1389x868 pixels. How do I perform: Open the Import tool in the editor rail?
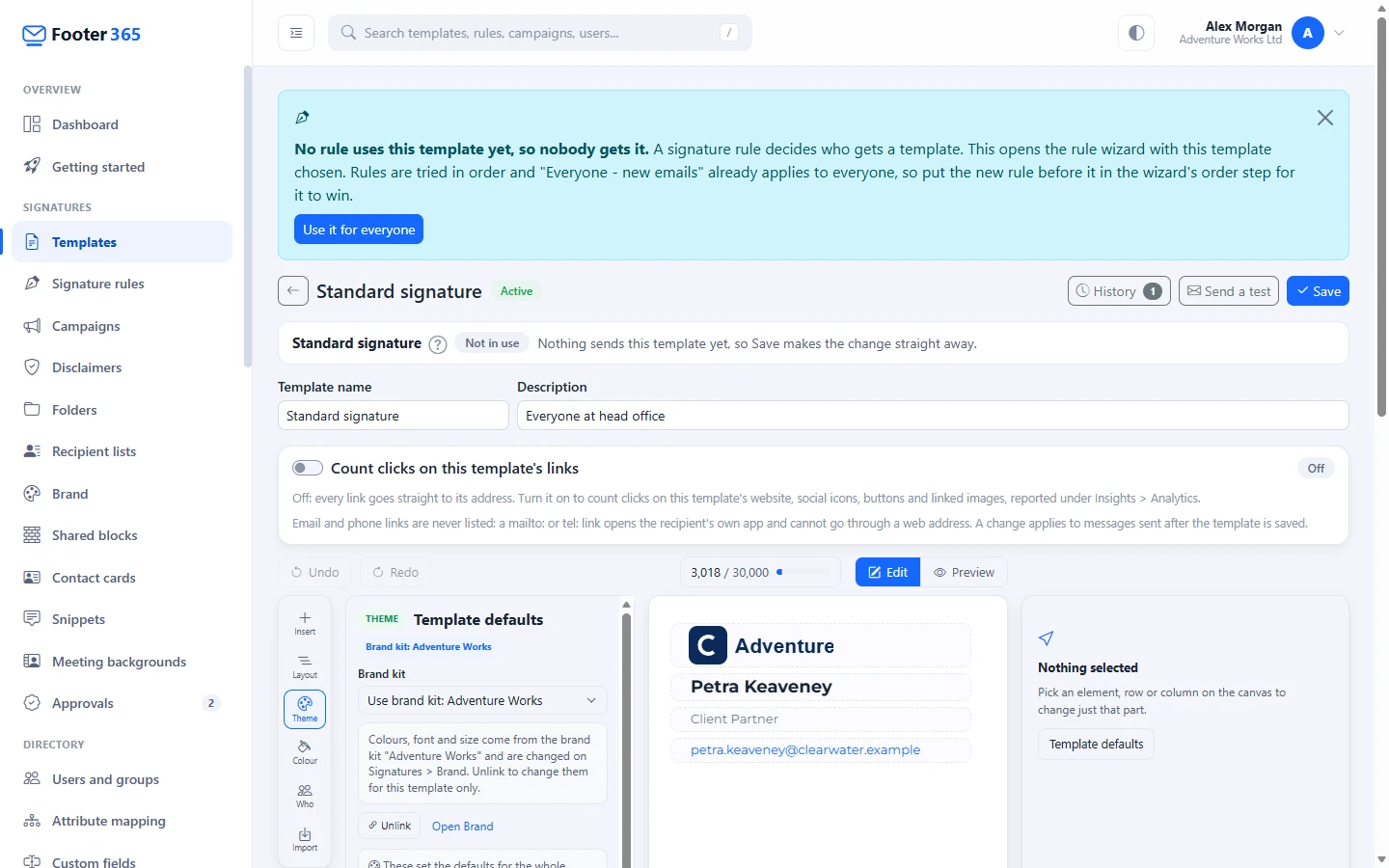click(x=305, y=839)
